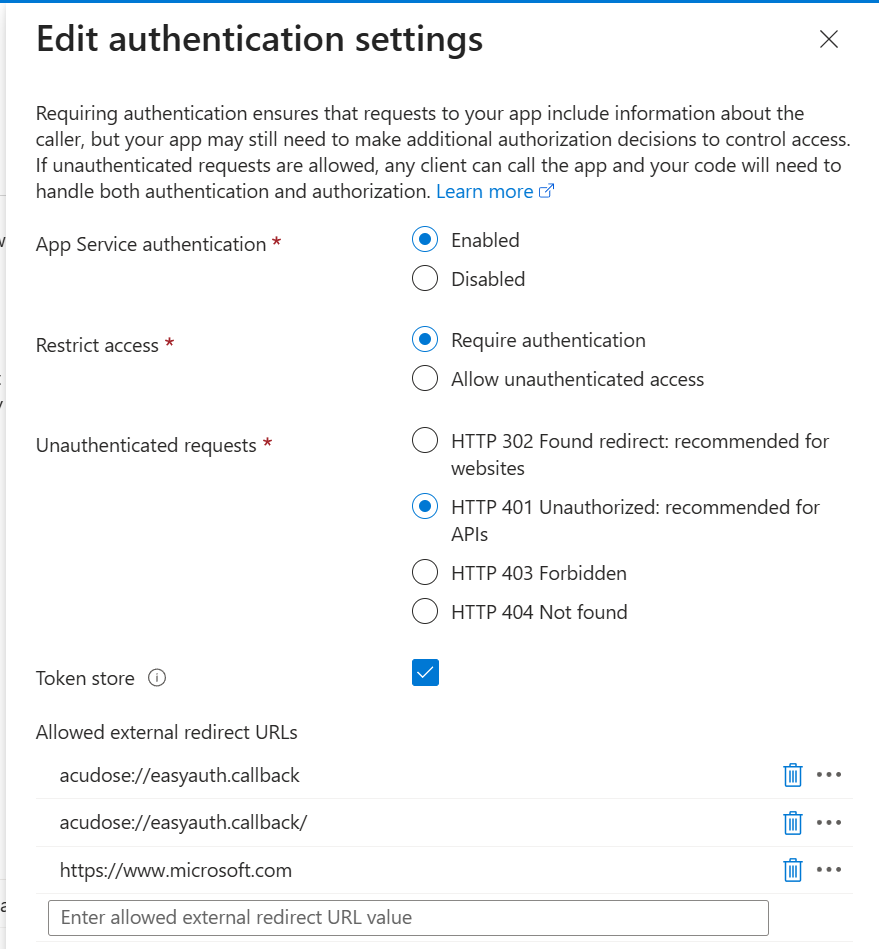Screen dimensions: 879x949
Task: Choose HTTP 403 Forbidden option
Action: click(425, 572)
